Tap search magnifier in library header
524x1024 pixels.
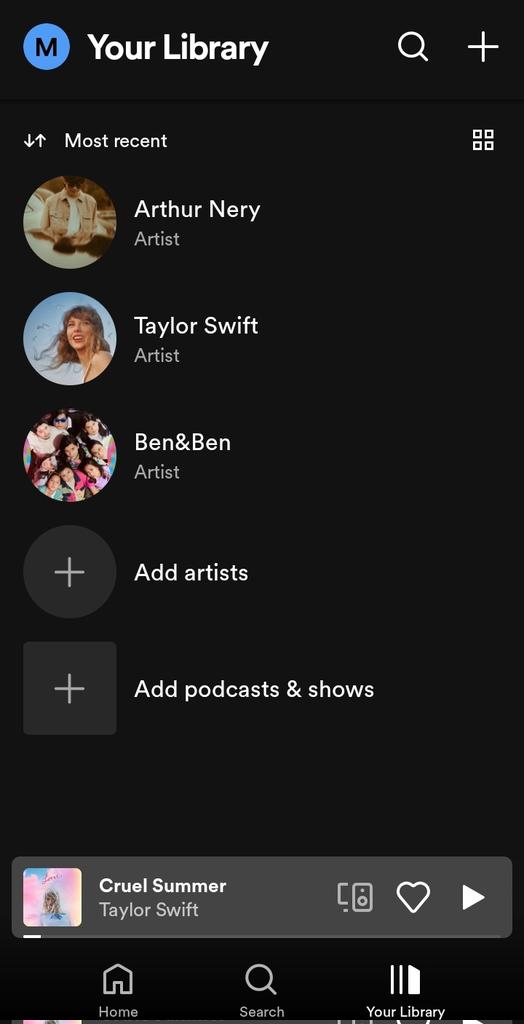[x=413, y=47]
